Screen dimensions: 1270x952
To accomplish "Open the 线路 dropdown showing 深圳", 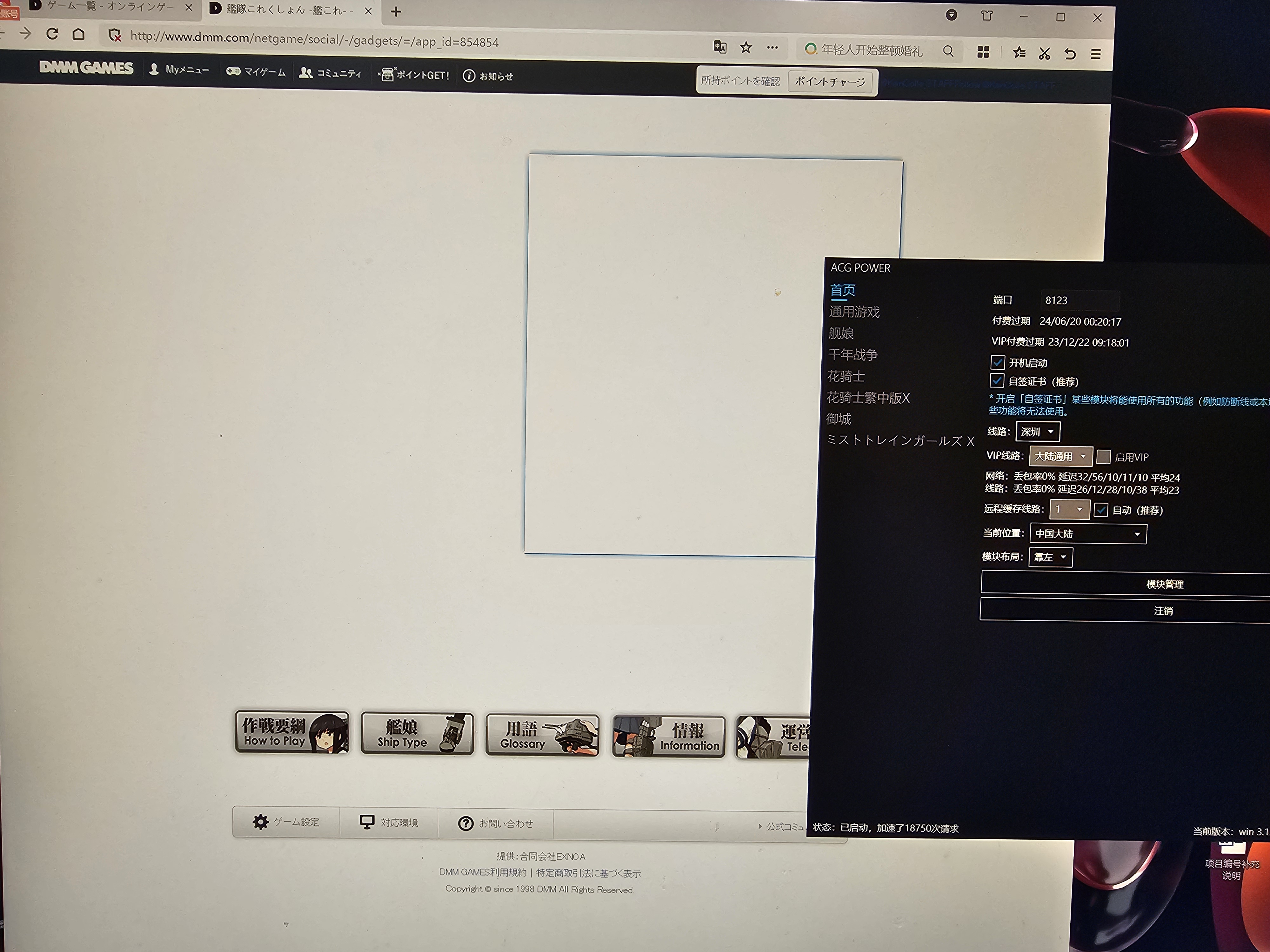I will tap(1038, 432).
